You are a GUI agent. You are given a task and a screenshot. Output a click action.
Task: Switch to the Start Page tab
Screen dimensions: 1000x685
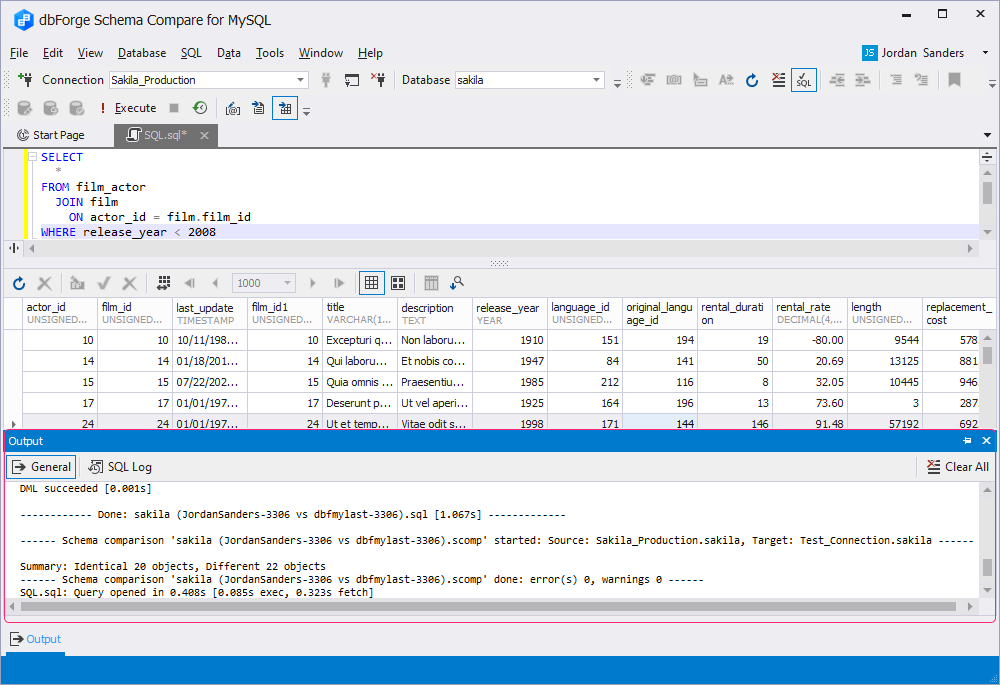[51, 135]
